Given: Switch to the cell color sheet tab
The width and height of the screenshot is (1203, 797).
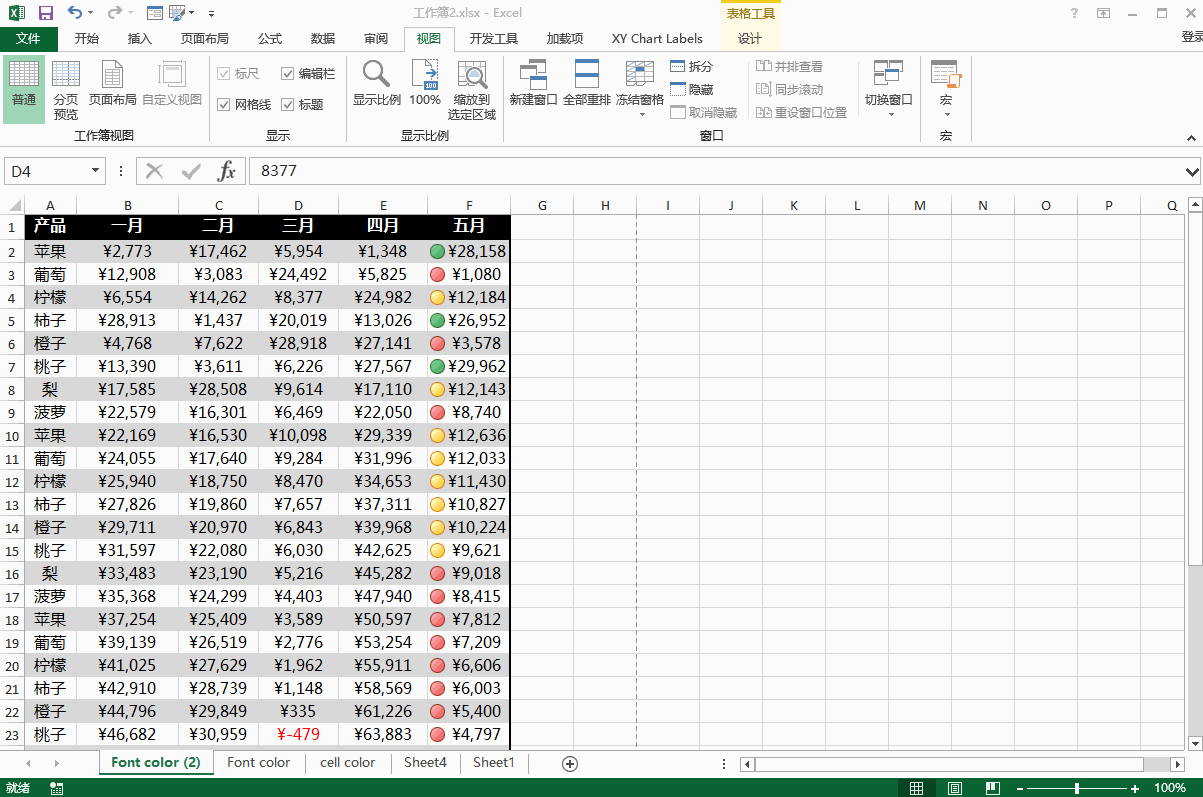Looking at the screenshot, I should point(347,762).
